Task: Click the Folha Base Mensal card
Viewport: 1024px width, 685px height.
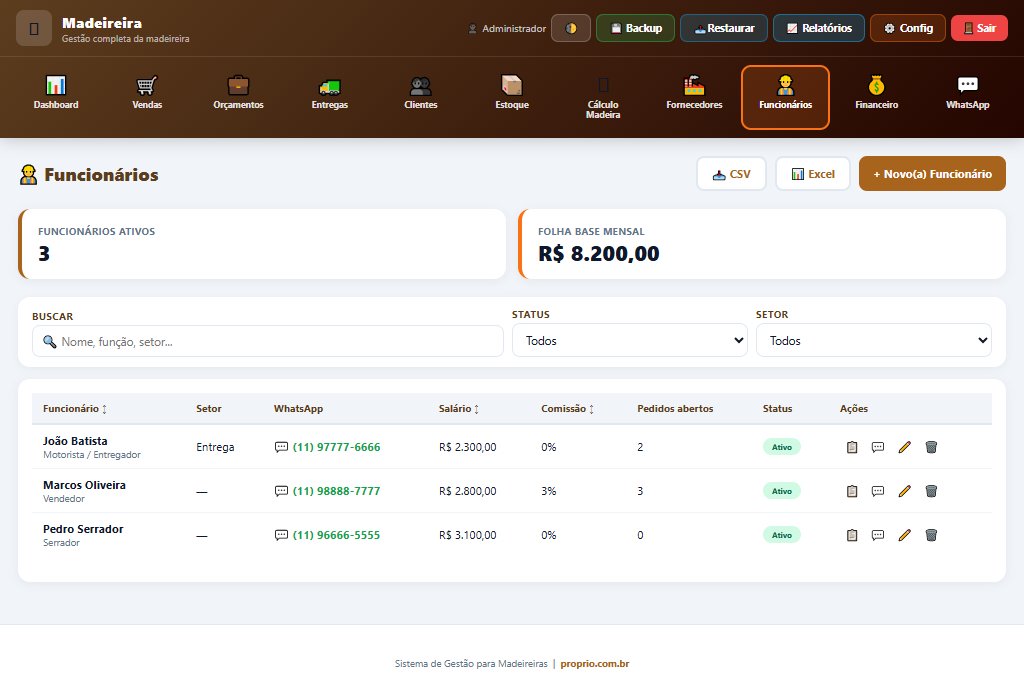Action: point(762,244)
